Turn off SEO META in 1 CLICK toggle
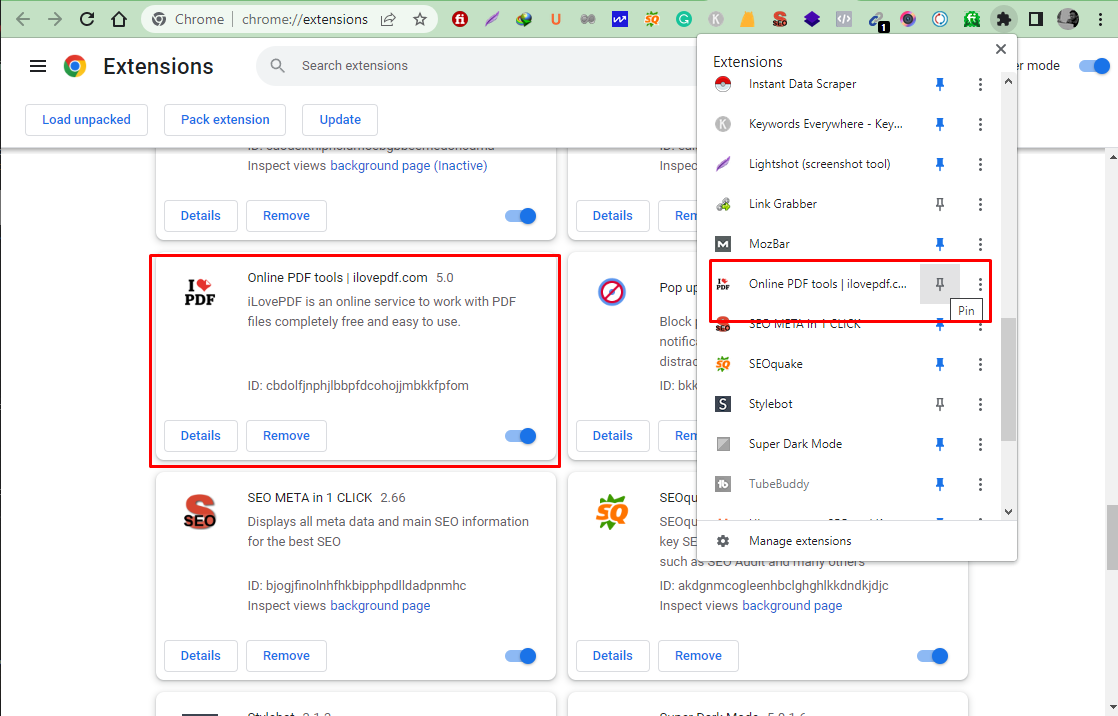This screenshot has height=716, width=1118. point(520,656)
